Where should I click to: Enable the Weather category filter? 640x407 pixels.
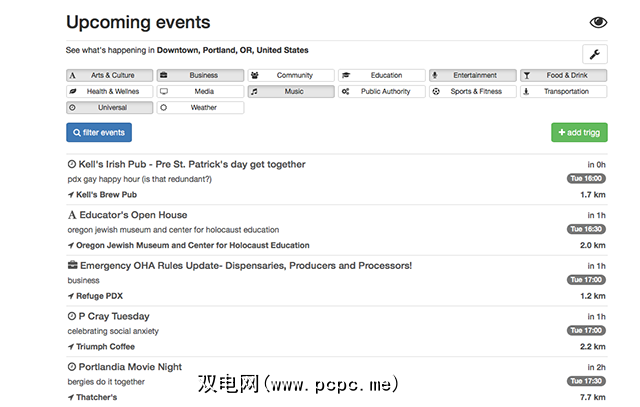tap(199, 107)
